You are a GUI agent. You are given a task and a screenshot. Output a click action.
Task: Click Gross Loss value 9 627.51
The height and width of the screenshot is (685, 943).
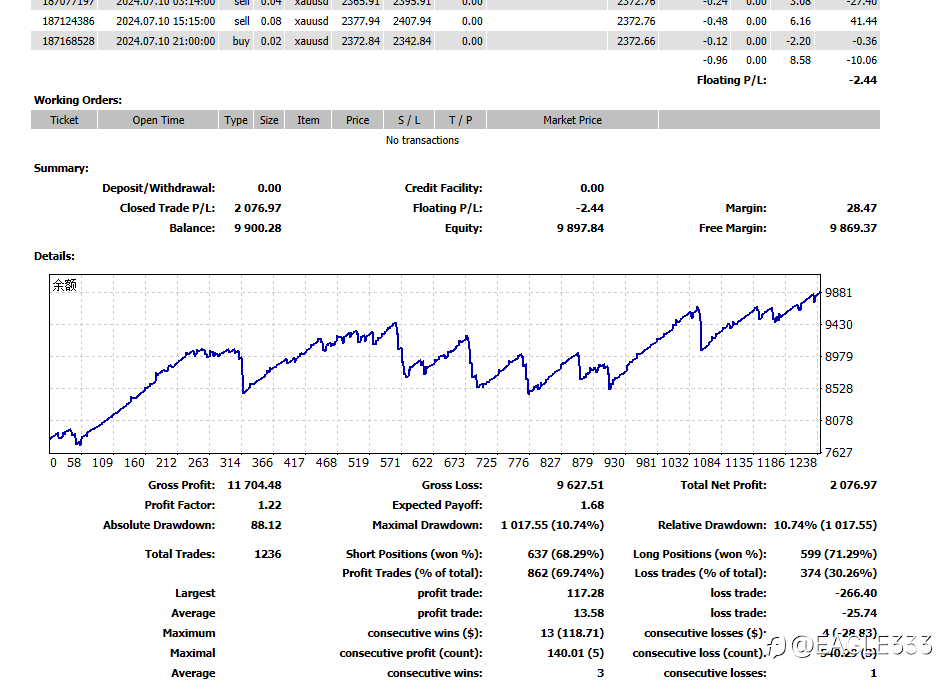click(580, 485)
